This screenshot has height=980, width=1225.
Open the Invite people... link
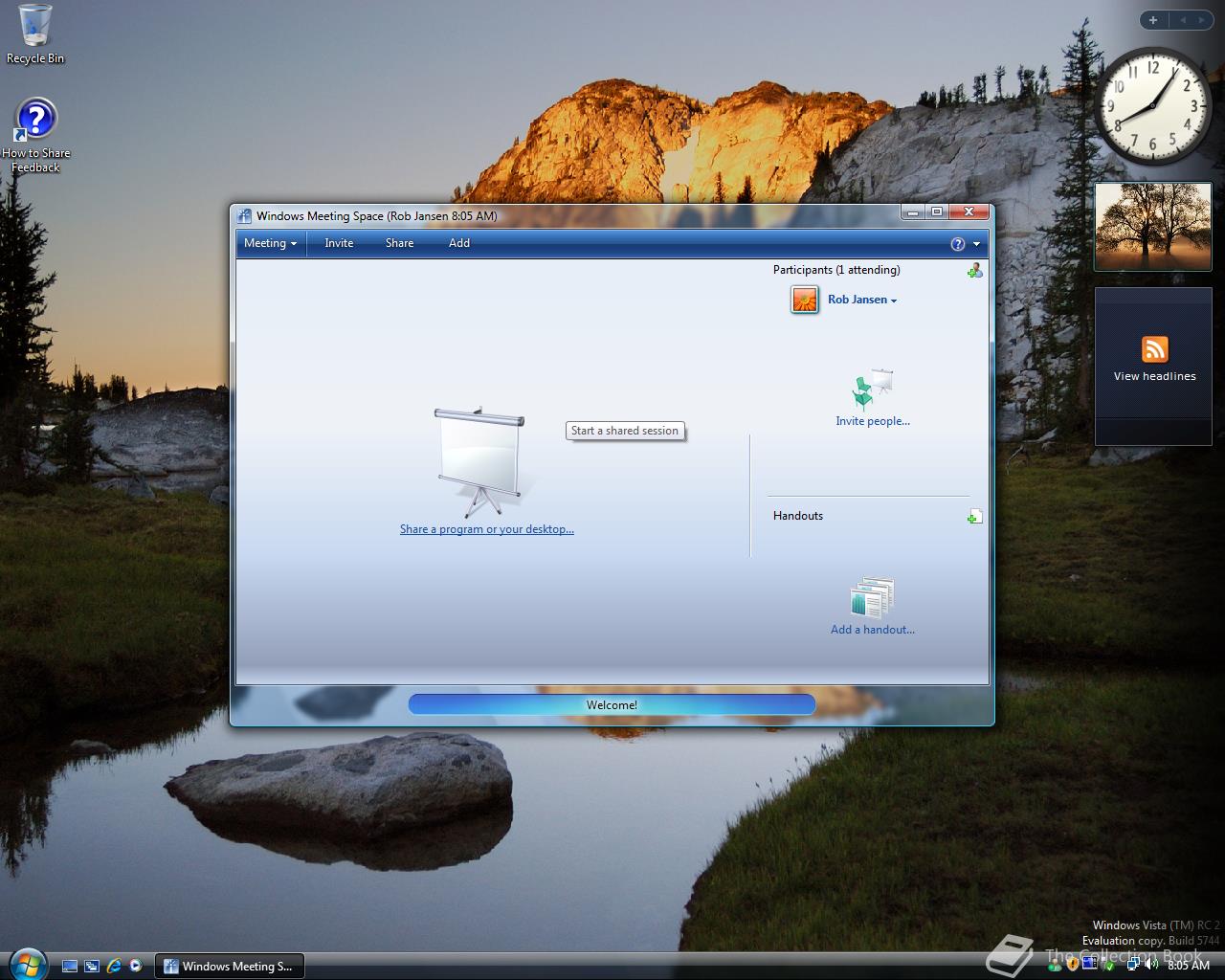873,421
